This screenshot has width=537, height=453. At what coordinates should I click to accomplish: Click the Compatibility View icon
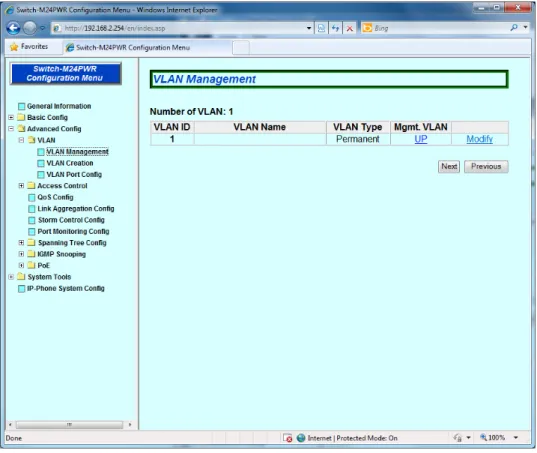pyautogui.click(x=321, y=28)
